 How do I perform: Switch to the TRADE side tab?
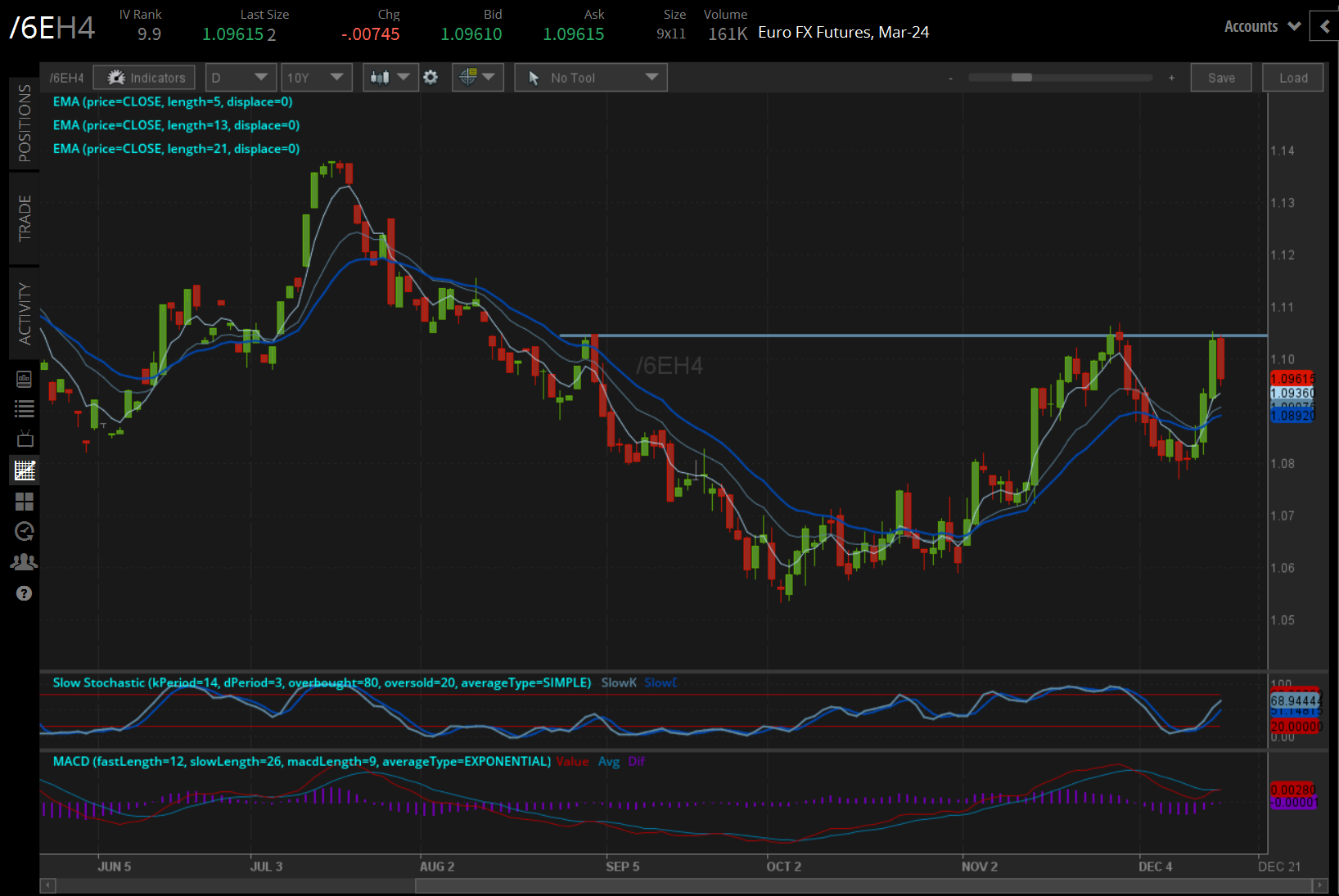pos(25,218)
